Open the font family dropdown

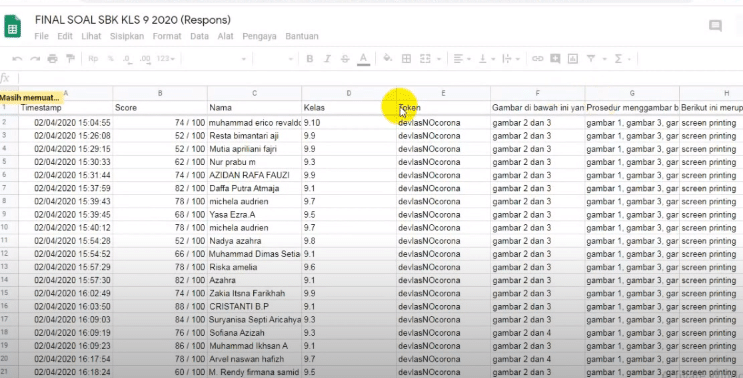[215, 59]
